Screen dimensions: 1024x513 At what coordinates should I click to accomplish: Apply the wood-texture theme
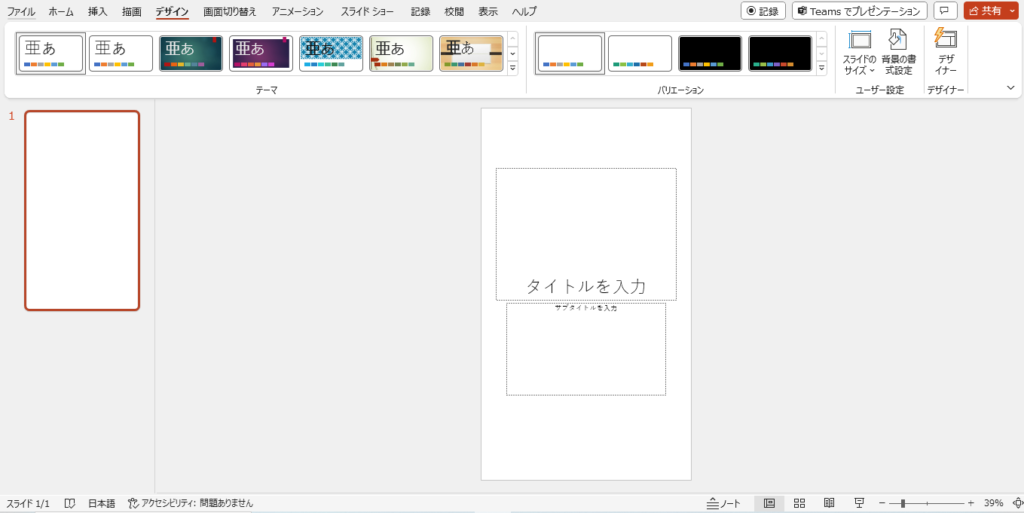[x=472, y=53]
